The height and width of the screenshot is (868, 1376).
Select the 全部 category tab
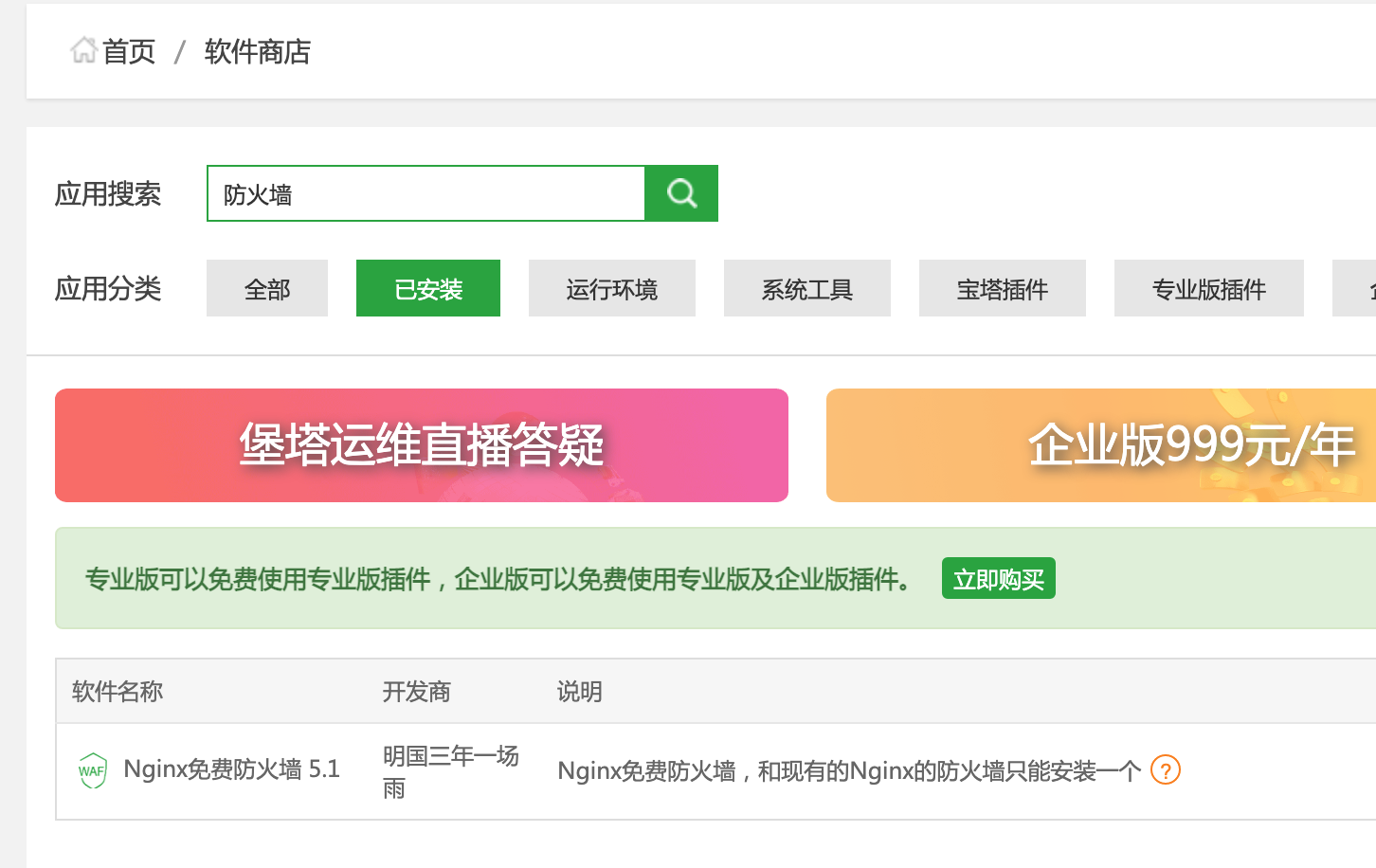(x=267, y=289)
